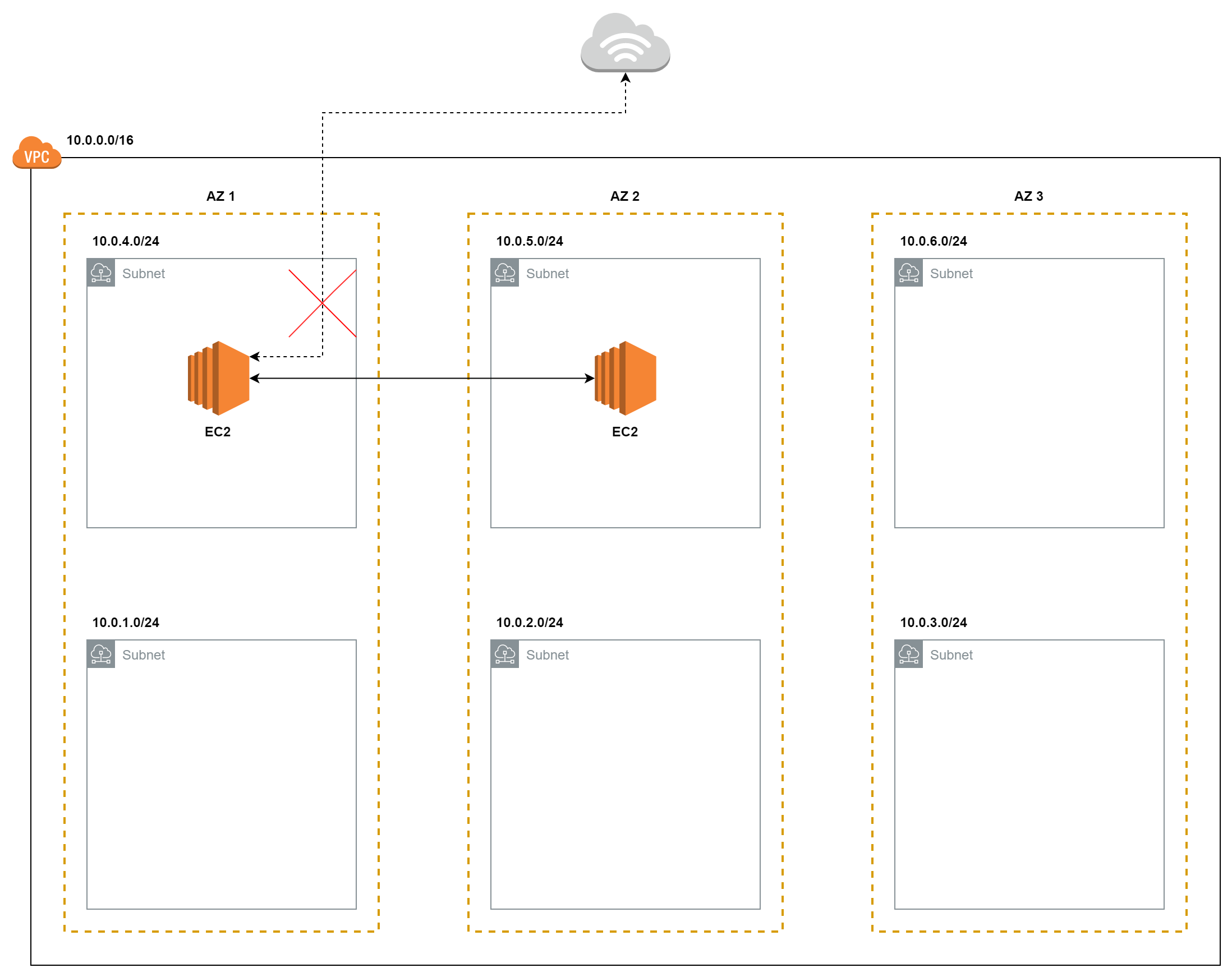Click the Subnet label in 10.0.5.0/24 box
The height and width of the screenshot is (977, 1232).
click(548, 274)
